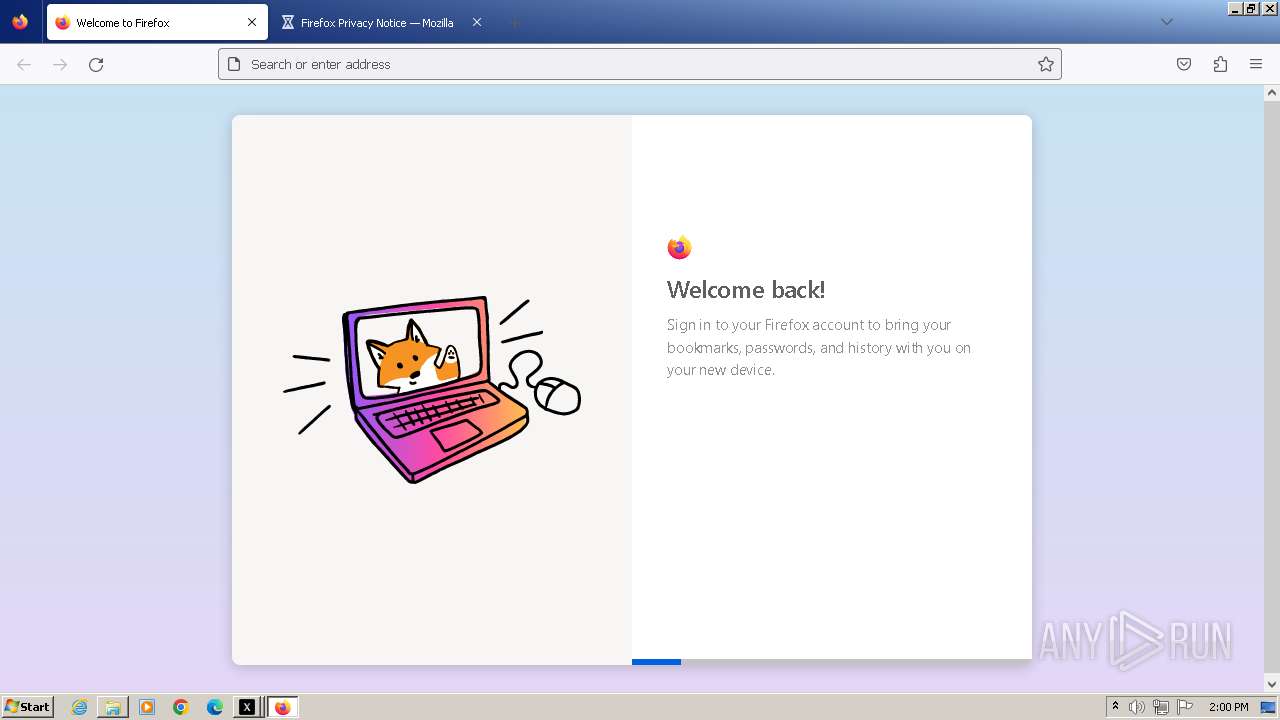This screenshot has width=1280, height=720.
Task: Switch to Welcome to Firefox tab
Action: [x=157, y=22]
